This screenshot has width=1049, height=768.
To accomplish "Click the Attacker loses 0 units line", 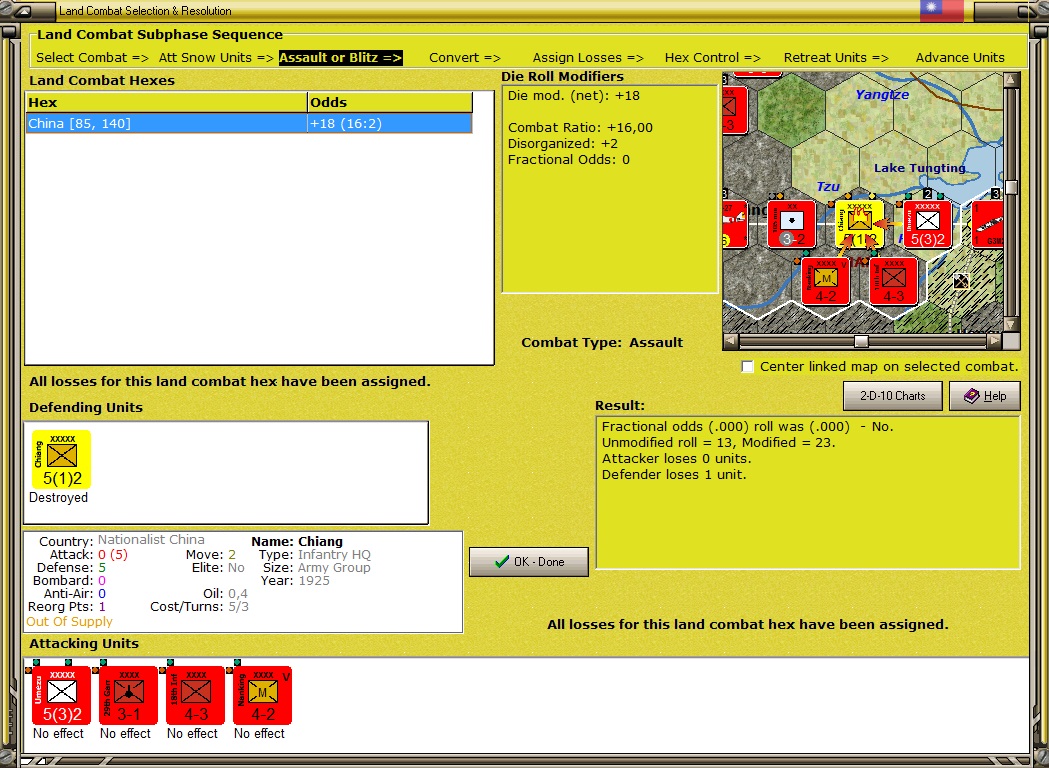I will [676, 458].
